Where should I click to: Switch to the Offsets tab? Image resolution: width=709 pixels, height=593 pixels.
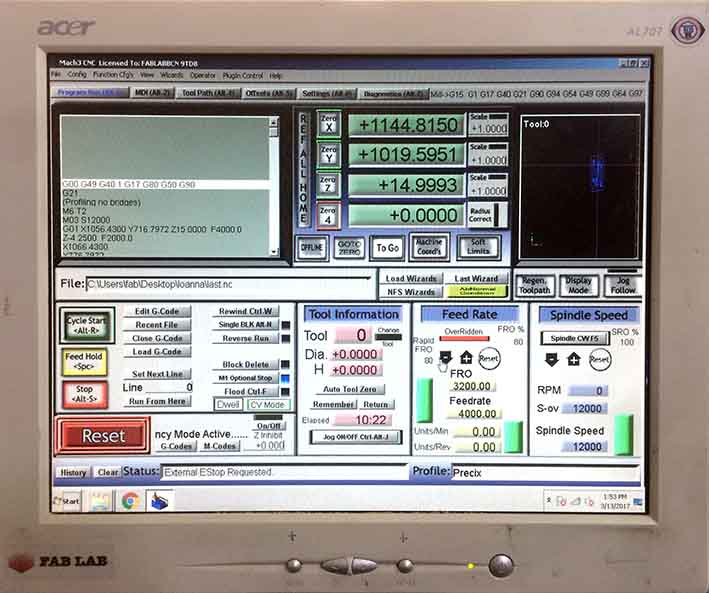tap(269, 94)
